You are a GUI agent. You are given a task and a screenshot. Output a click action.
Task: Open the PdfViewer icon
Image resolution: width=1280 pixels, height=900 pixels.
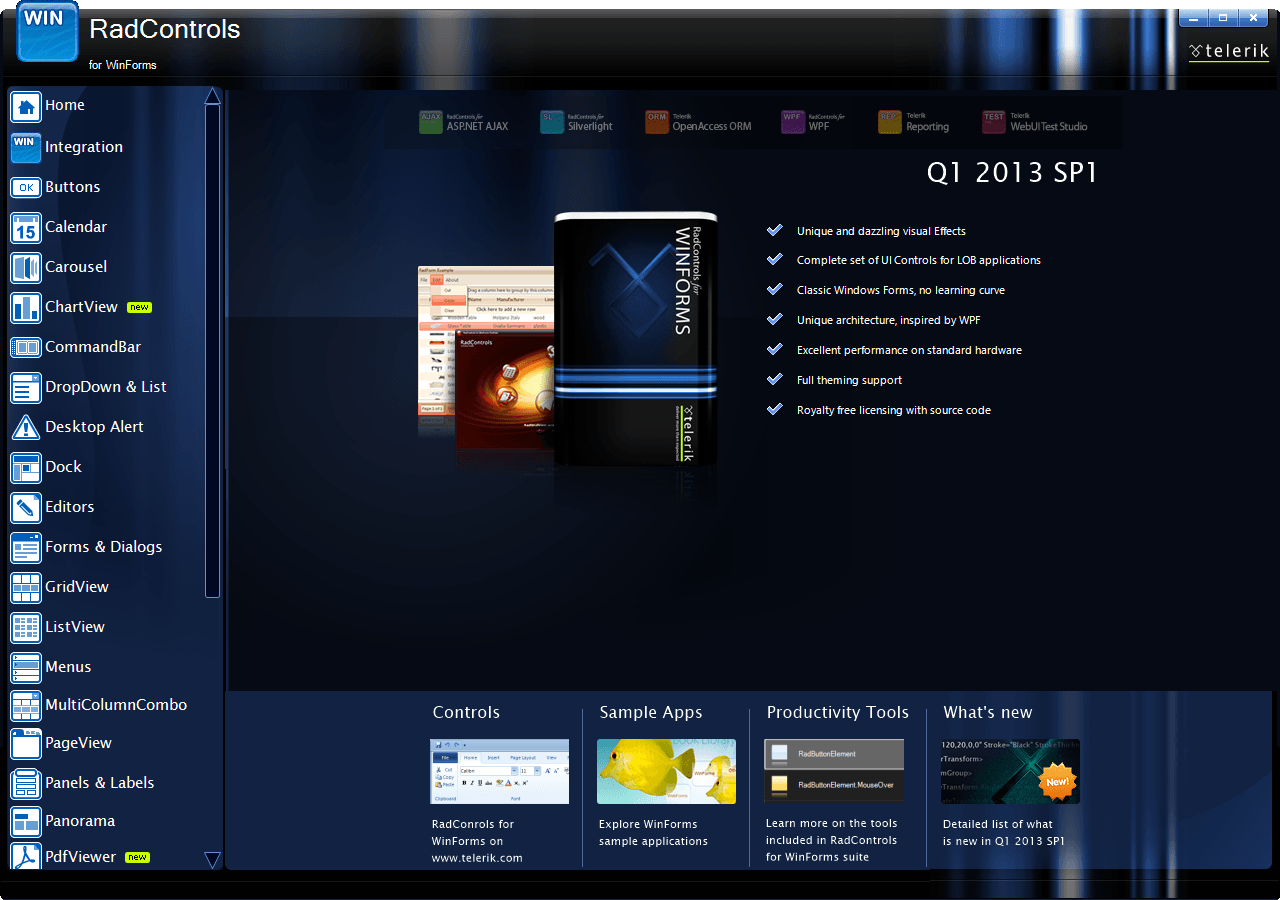coord(26,857)
